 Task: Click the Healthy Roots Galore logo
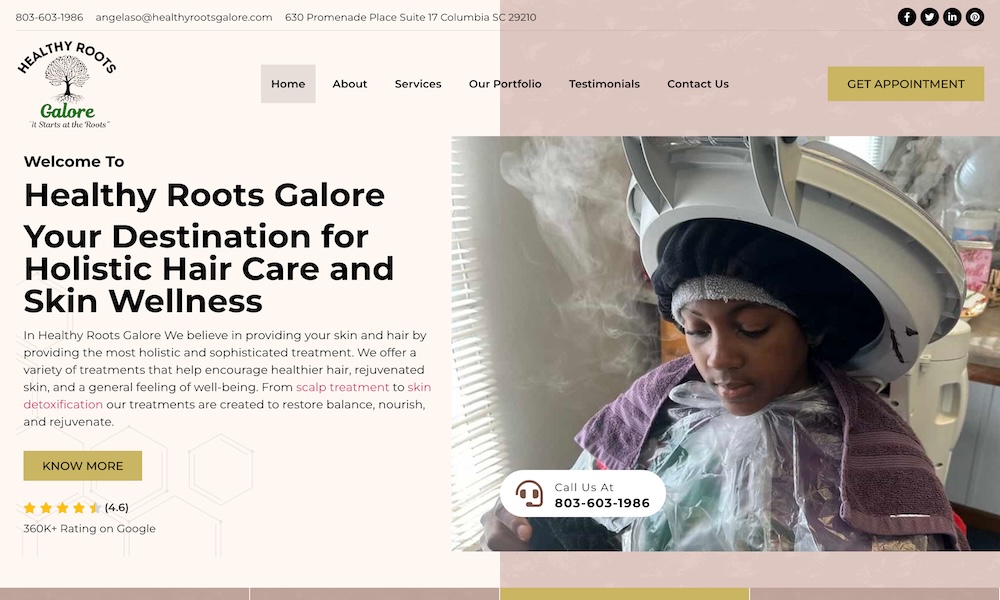[x=67, y=85]
